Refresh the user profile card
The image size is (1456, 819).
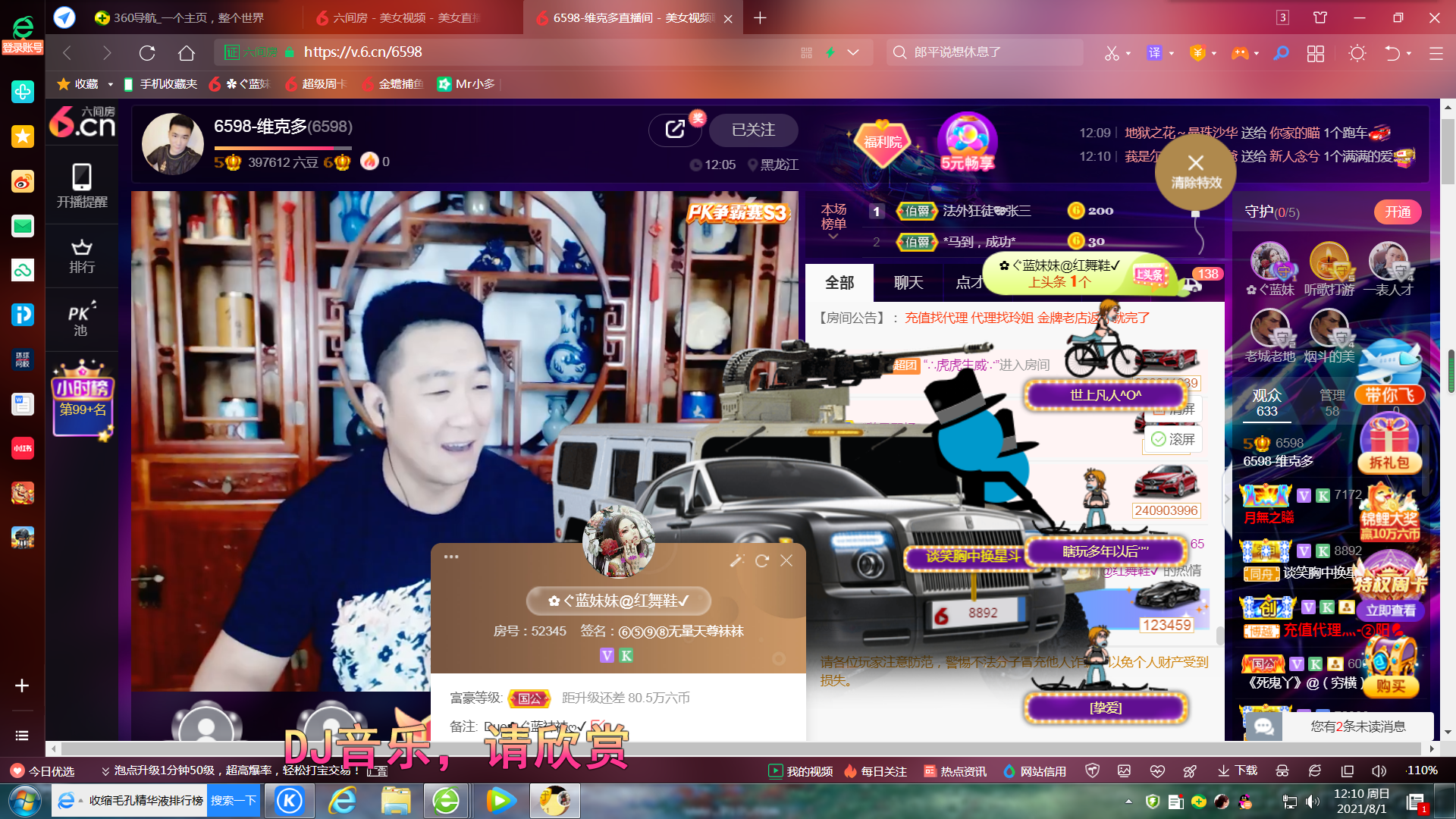762,560
